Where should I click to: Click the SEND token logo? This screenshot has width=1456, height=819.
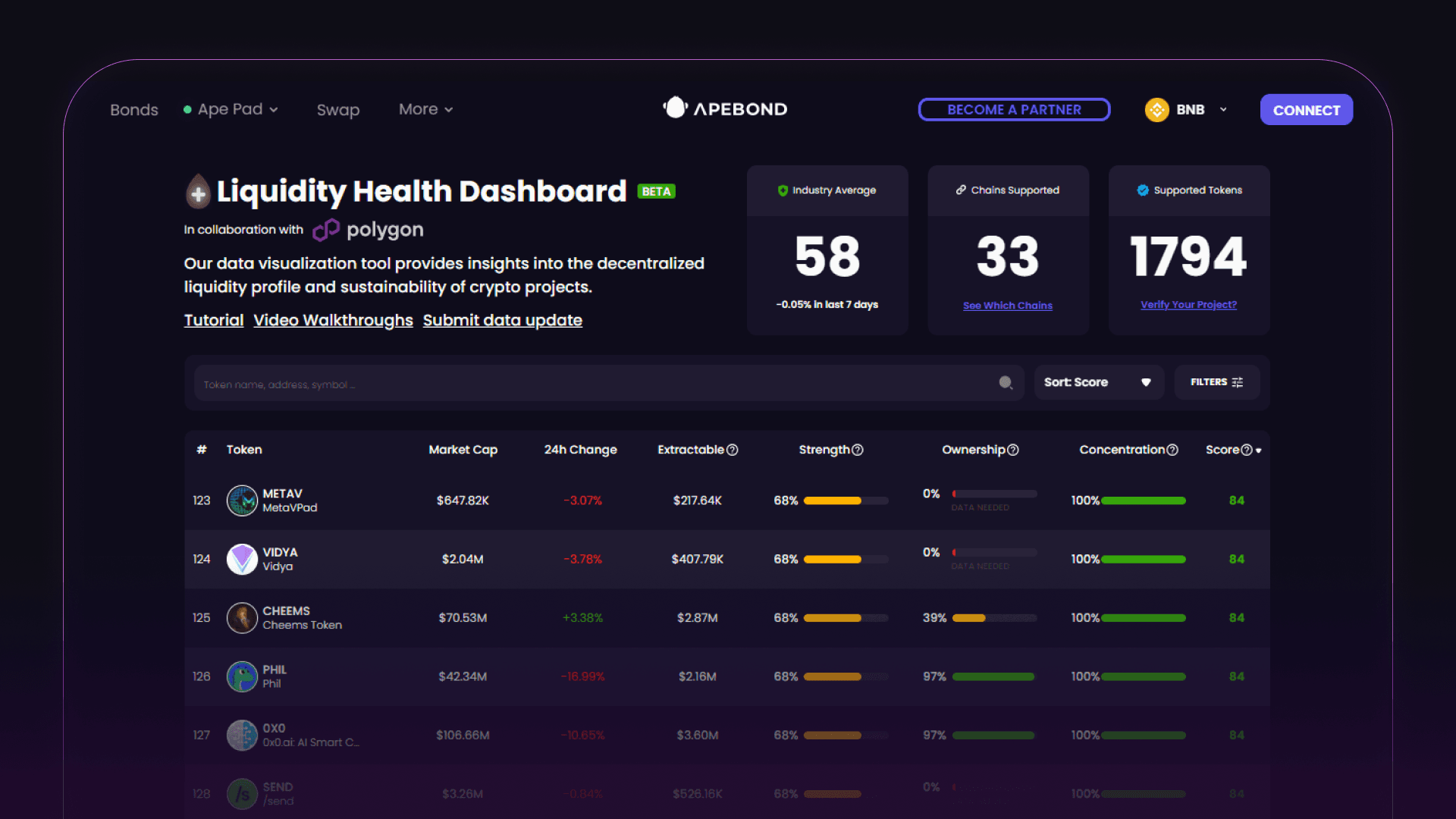(243, 794)
